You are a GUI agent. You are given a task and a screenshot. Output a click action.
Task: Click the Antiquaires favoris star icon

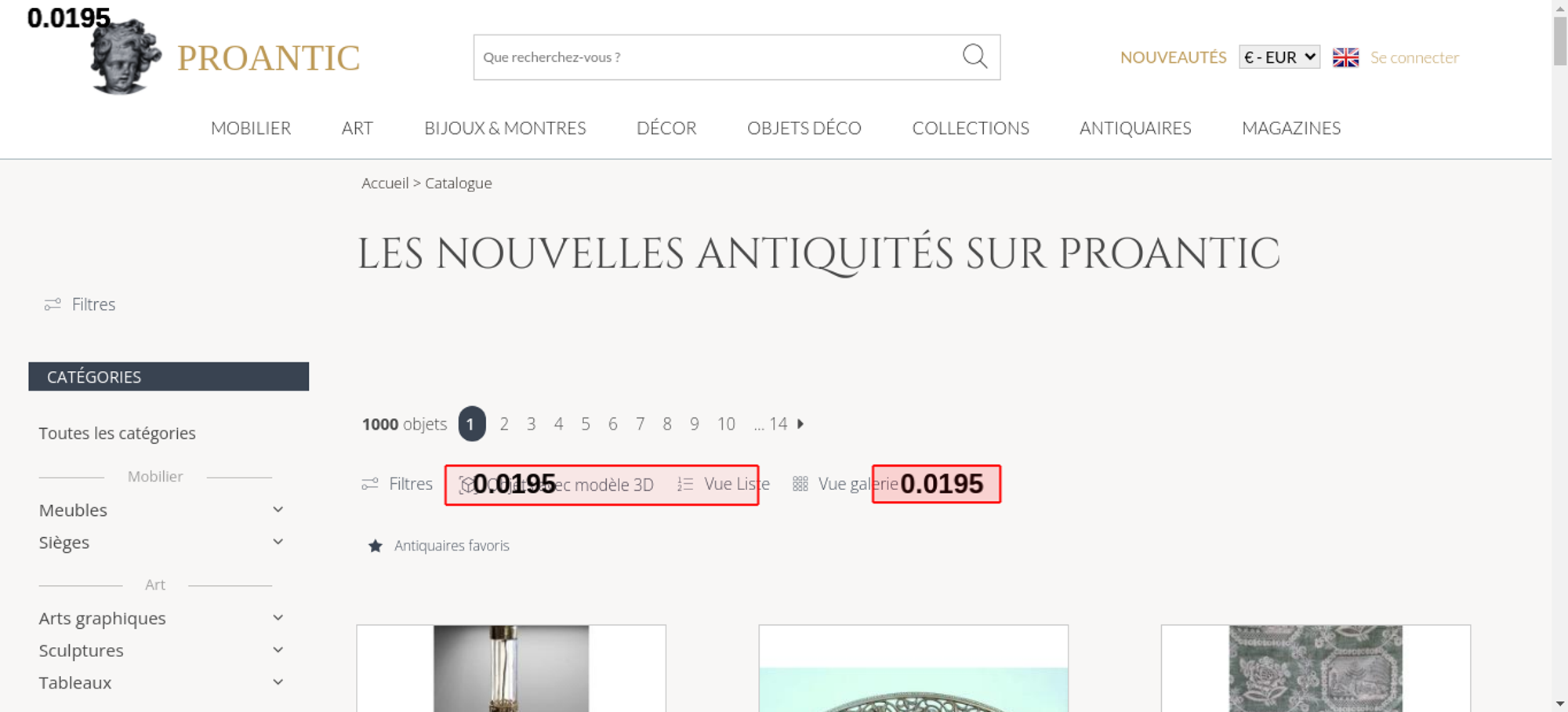(x=376, y=546)
